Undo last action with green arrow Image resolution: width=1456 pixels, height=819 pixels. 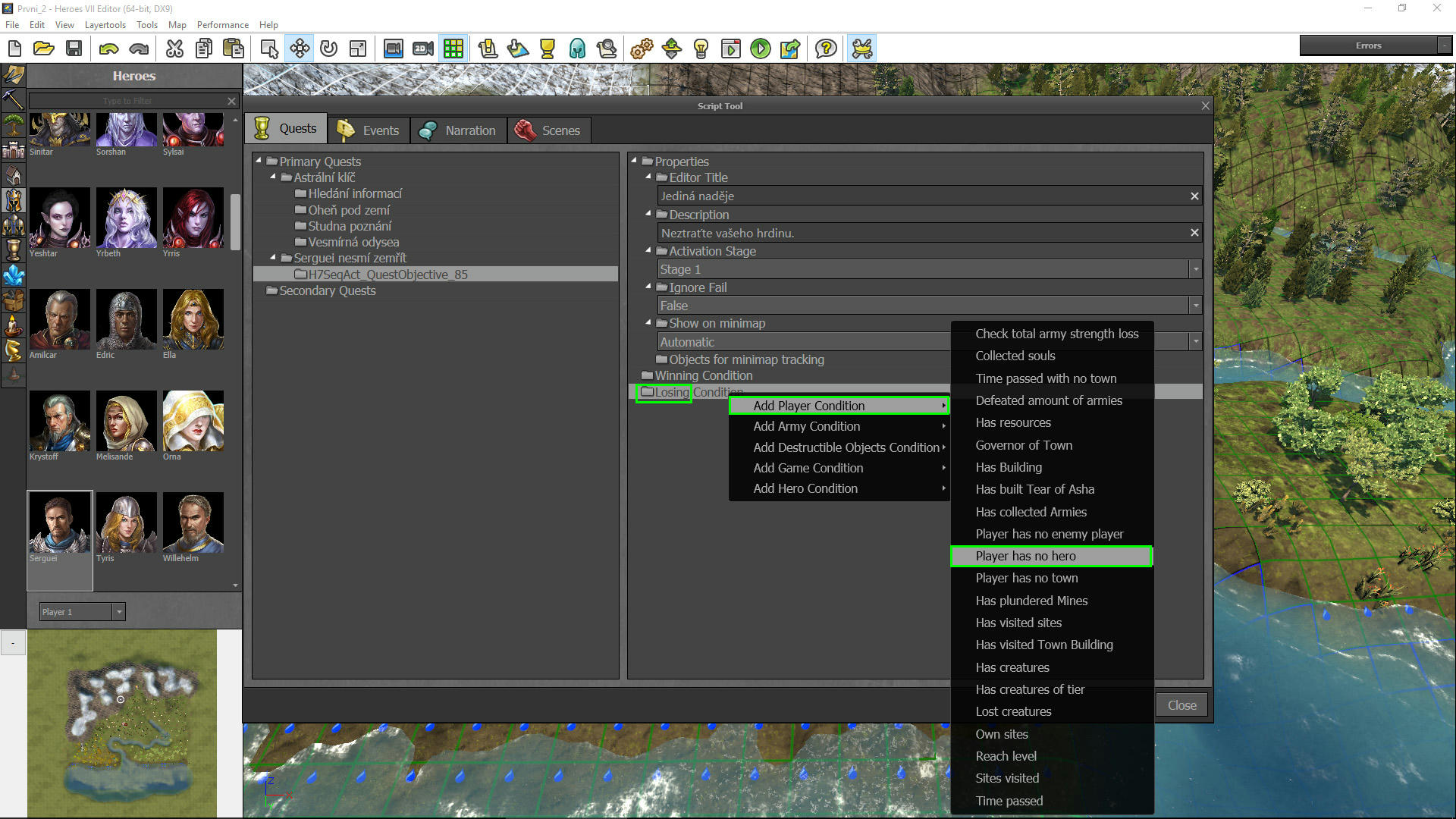pos(109,49)
